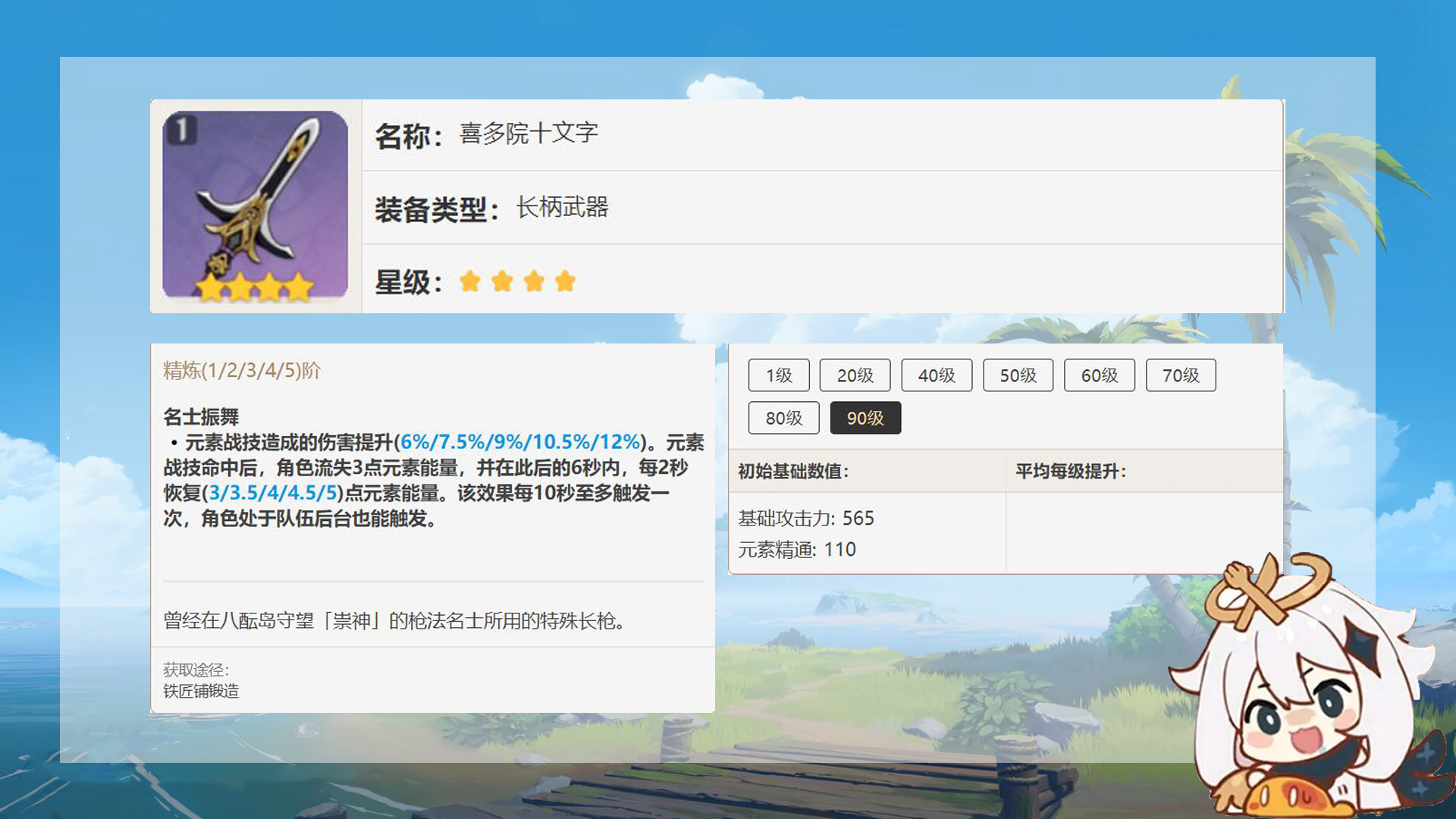Click the refinement badge on weapon thumbnail
This screenshot has width=1456, height=819.
click(181, 129)
